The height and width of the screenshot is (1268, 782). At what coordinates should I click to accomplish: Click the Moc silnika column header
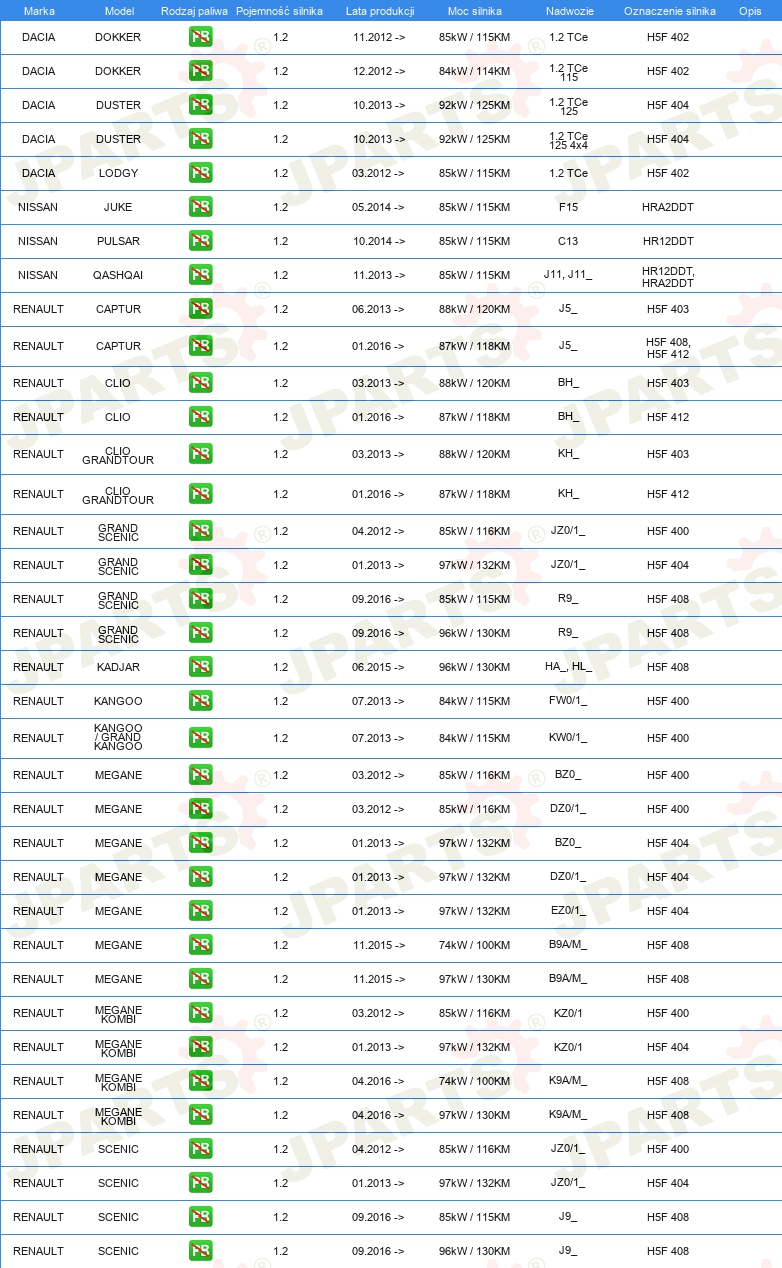[475, 11]
